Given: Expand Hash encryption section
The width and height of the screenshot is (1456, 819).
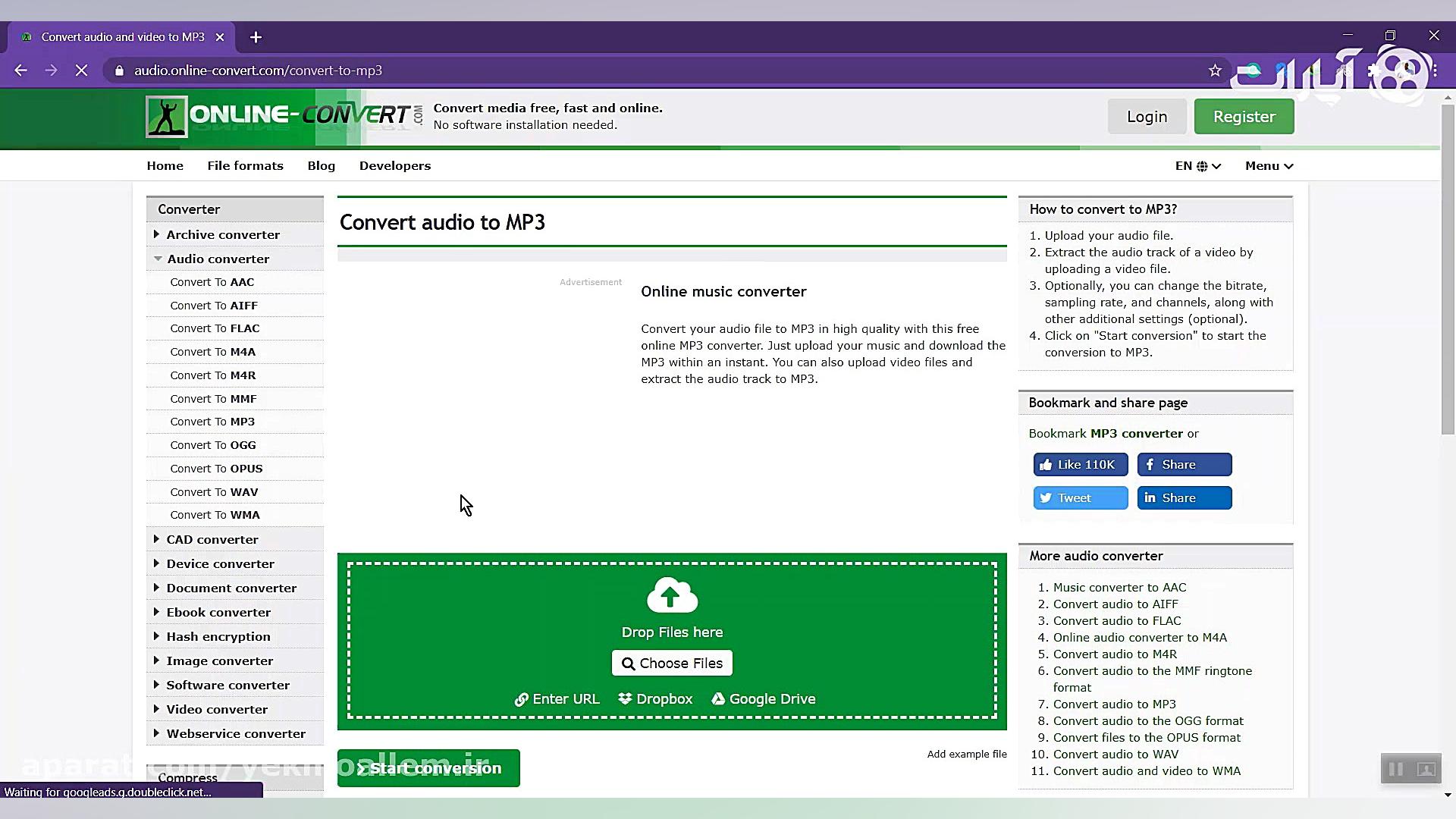Looking at the screenshot, I should pos(235,637).
